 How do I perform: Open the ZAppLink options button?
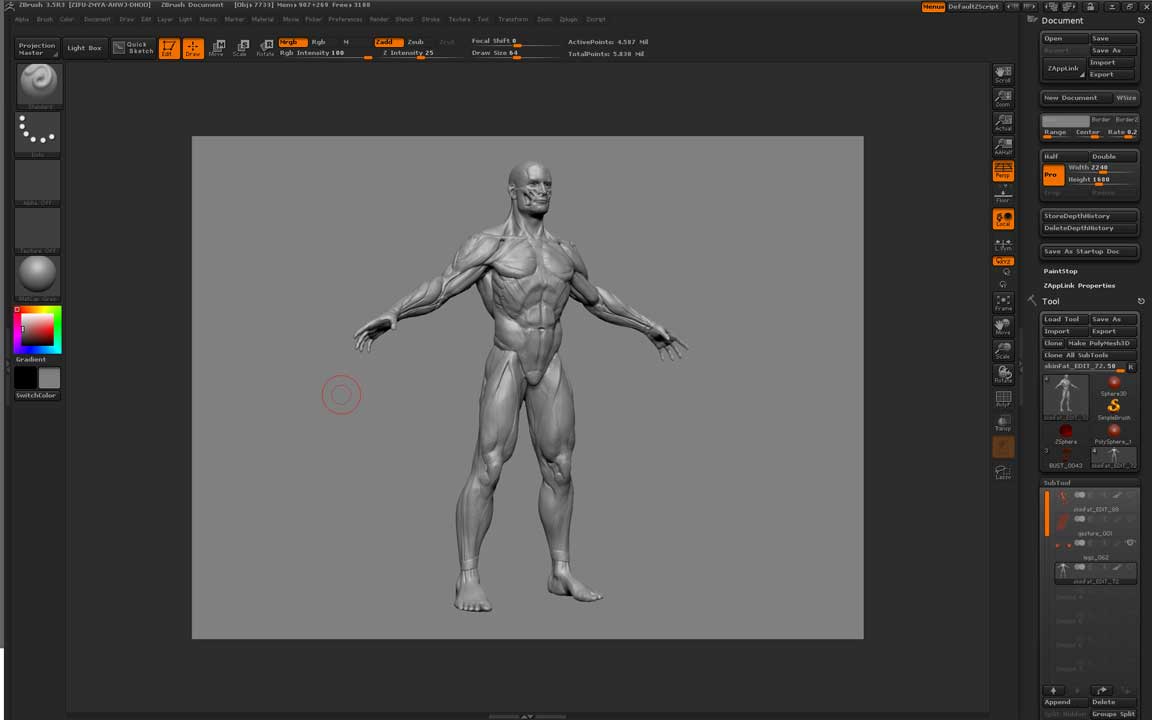coord(1065,68)
